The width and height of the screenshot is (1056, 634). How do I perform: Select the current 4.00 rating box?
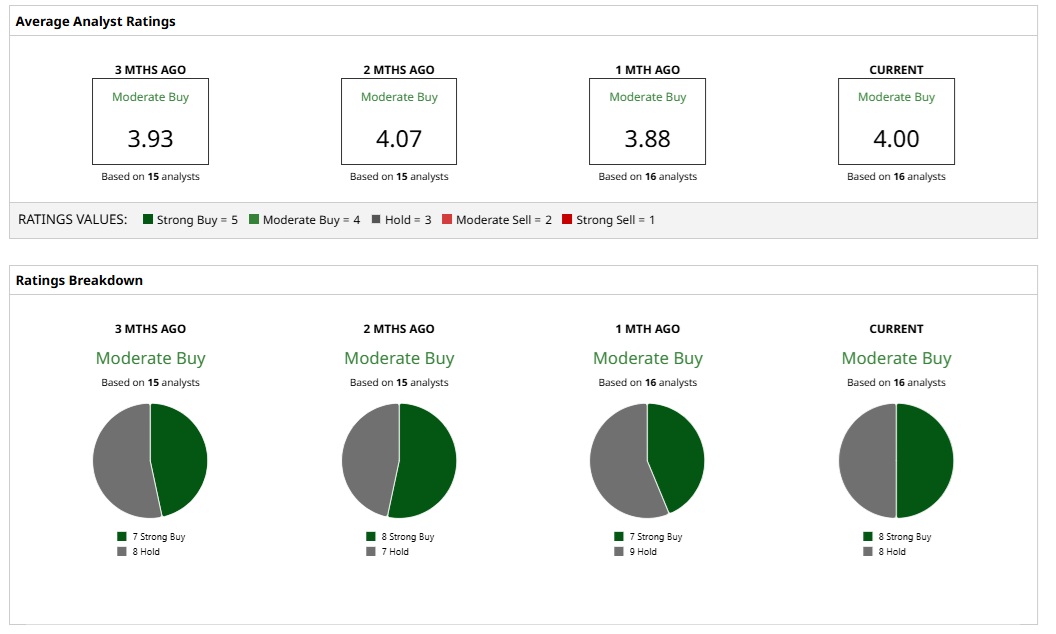pyautogui.click(x=896, y=121)
